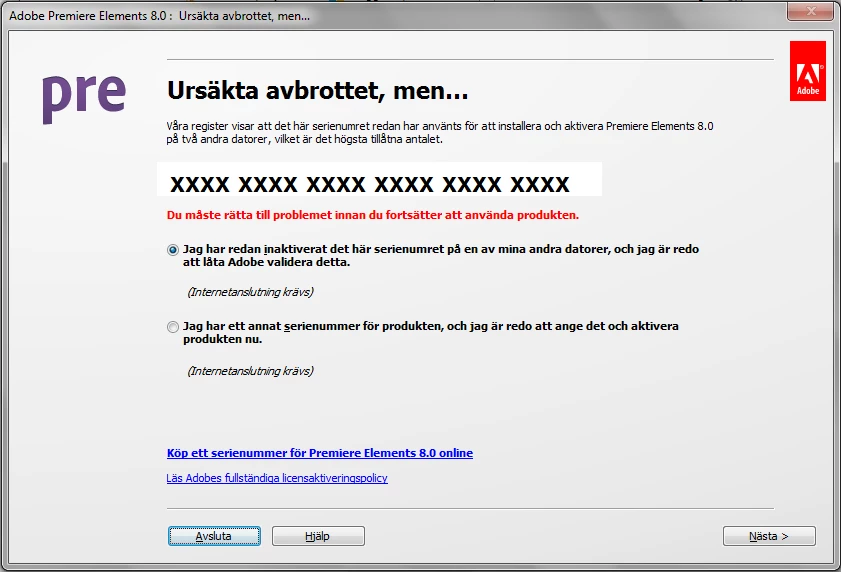Viewport: 841px width, 572px height.
Task: Click the heading Ursäkta avbrottet, men...
Action: click(318, 91)
